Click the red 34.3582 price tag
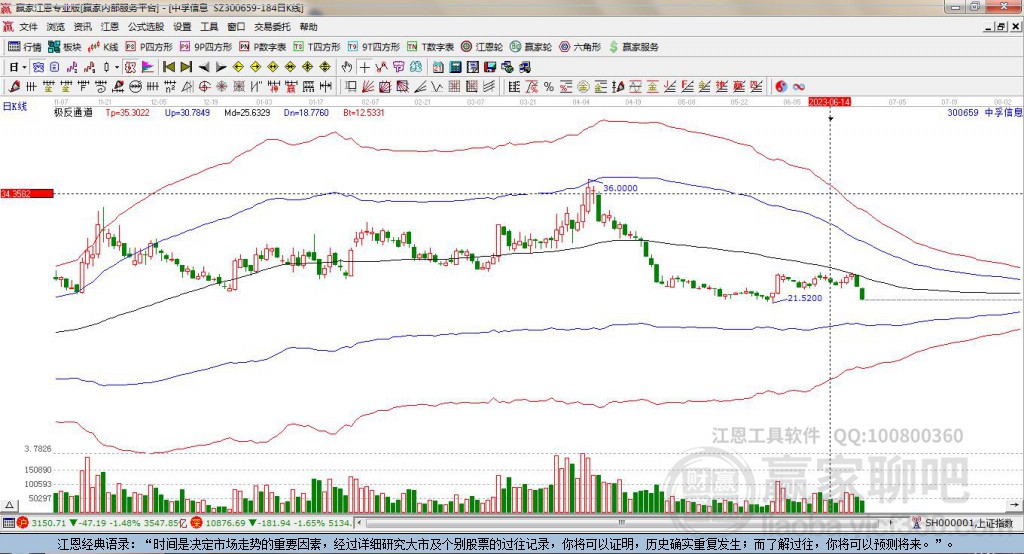 click(x=27, y=193)
